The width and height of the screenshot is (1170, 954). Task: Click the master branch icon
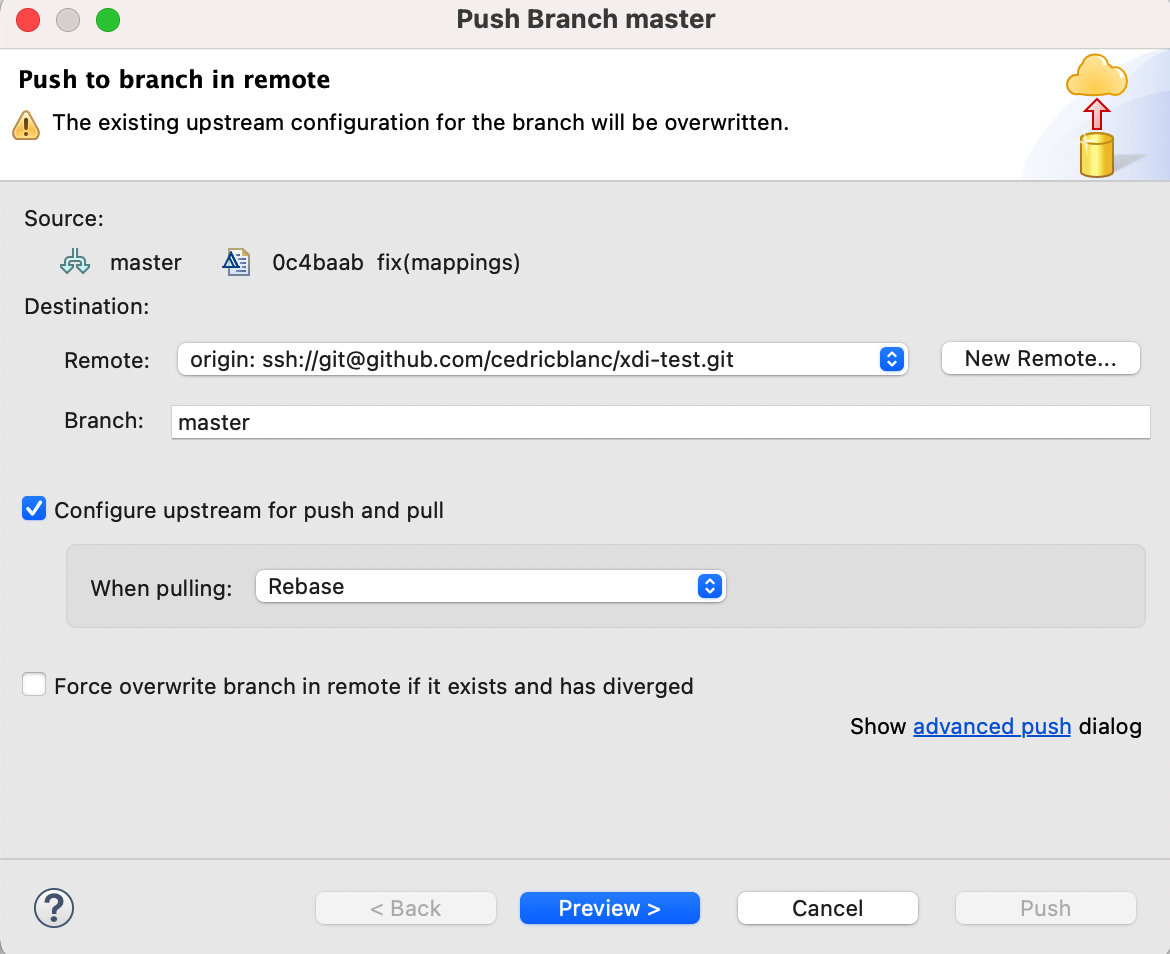[x=74, y=262]
